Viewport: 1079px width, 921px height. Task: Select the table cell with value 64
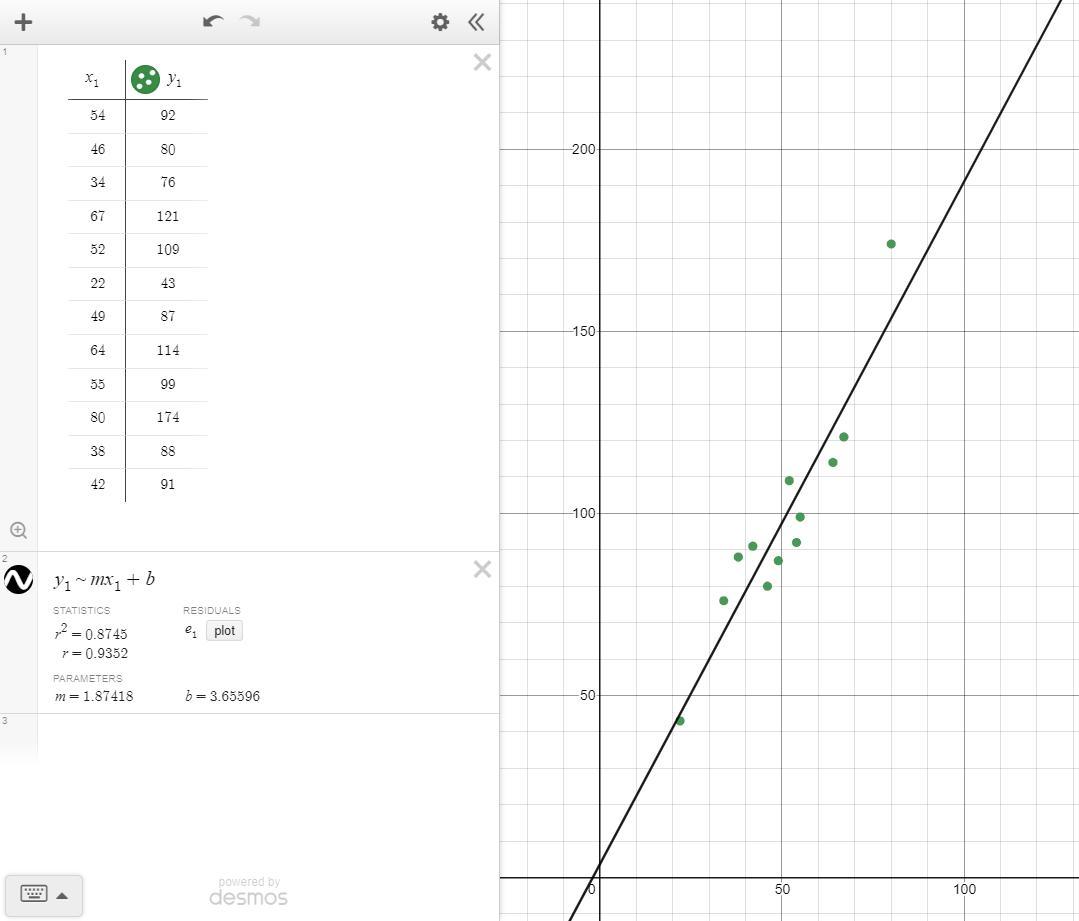coord(97,350)
